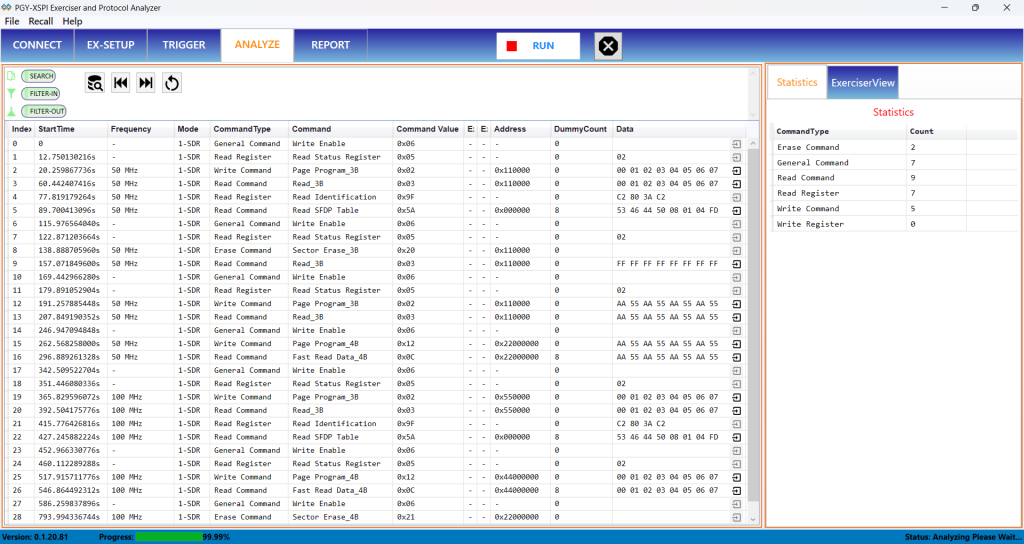This screenshot has width=1024, height=544.
Task: Click the table vertical scrollbar thumb
Action: pos(754,325)
